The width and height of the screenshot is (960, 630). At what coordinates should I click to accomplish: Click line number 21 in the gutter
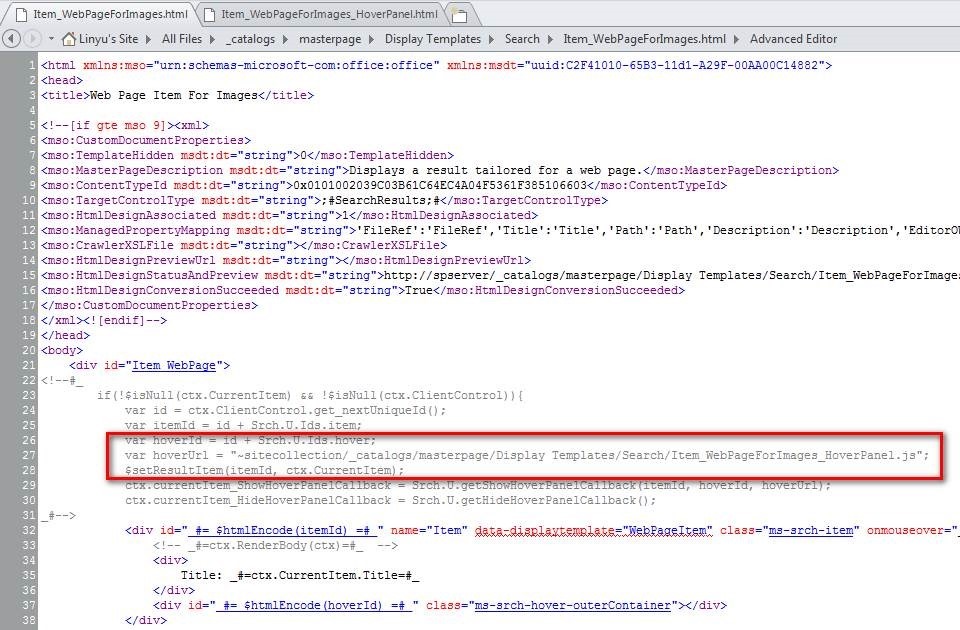[29, 366]
